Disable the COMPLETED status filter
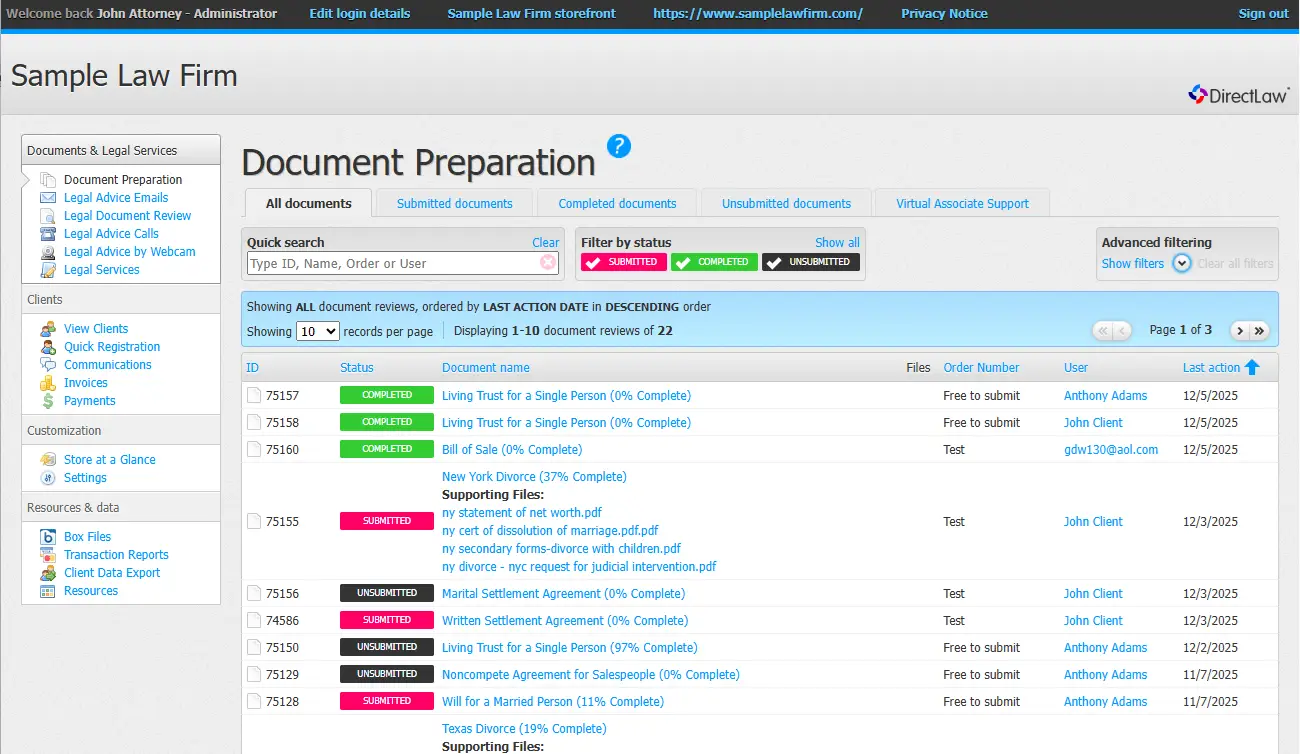This screenshot has height=754, width=1300. pyautogui.click(x=713, y=261)
